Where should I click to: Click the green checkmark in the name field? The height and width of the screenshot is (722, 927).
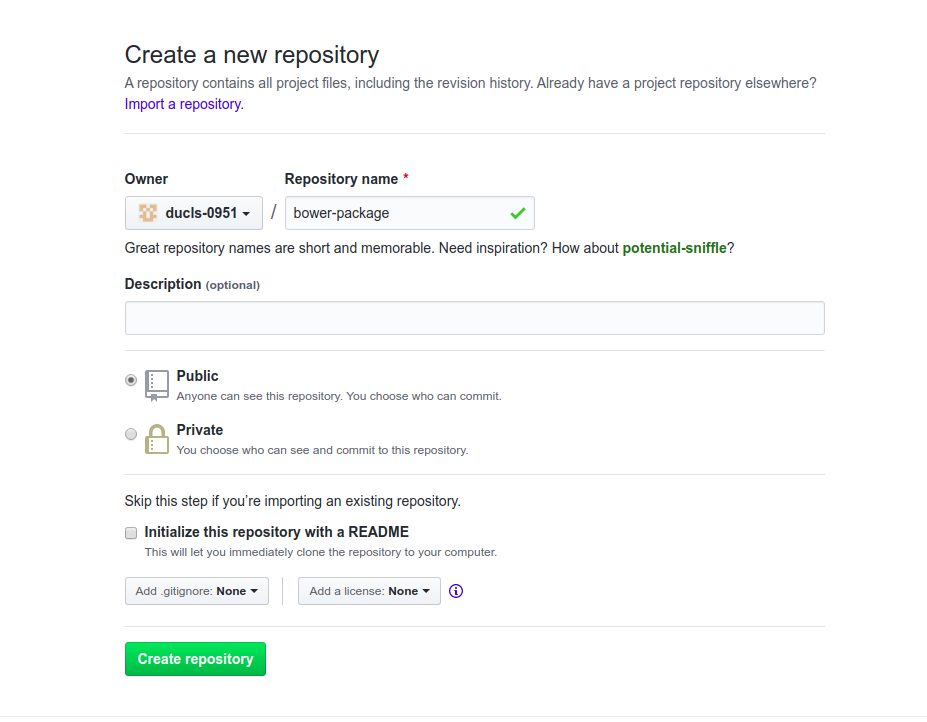(x=517, y=213)
